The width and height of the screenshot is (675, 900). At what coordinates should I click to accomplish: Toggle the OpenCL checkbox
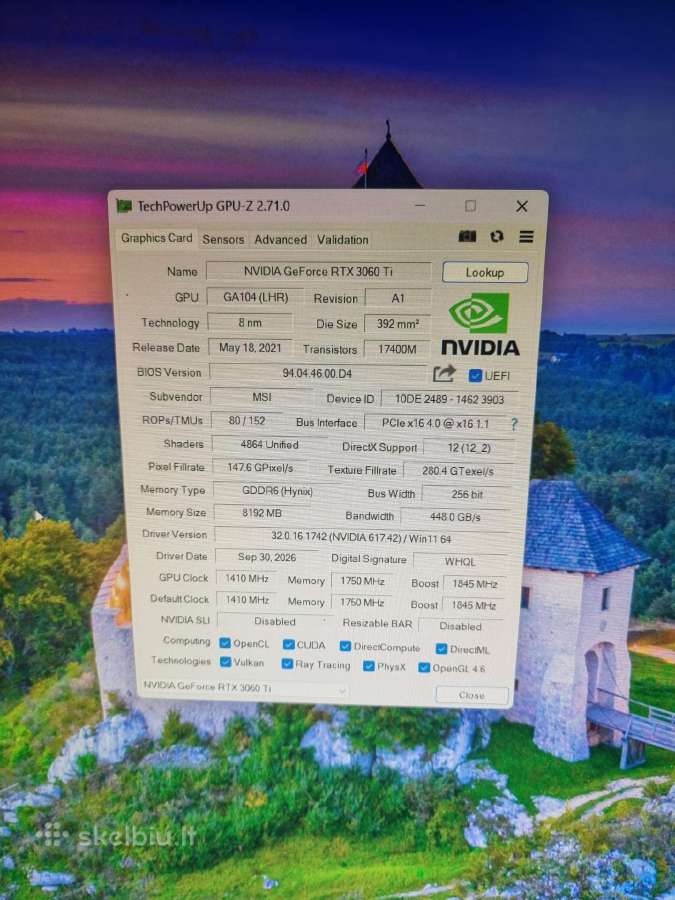point(225,643)
